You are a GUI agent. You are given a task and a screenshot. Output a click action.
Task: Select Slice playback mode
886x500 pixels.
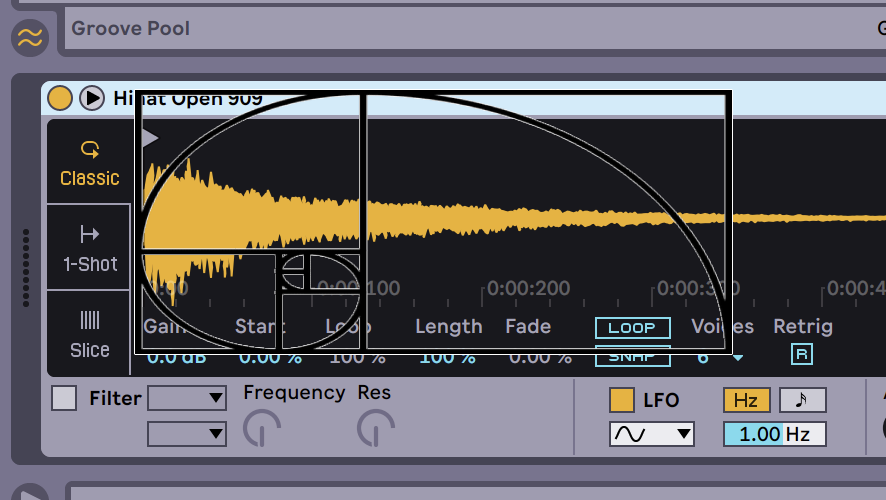pos(89,334)
